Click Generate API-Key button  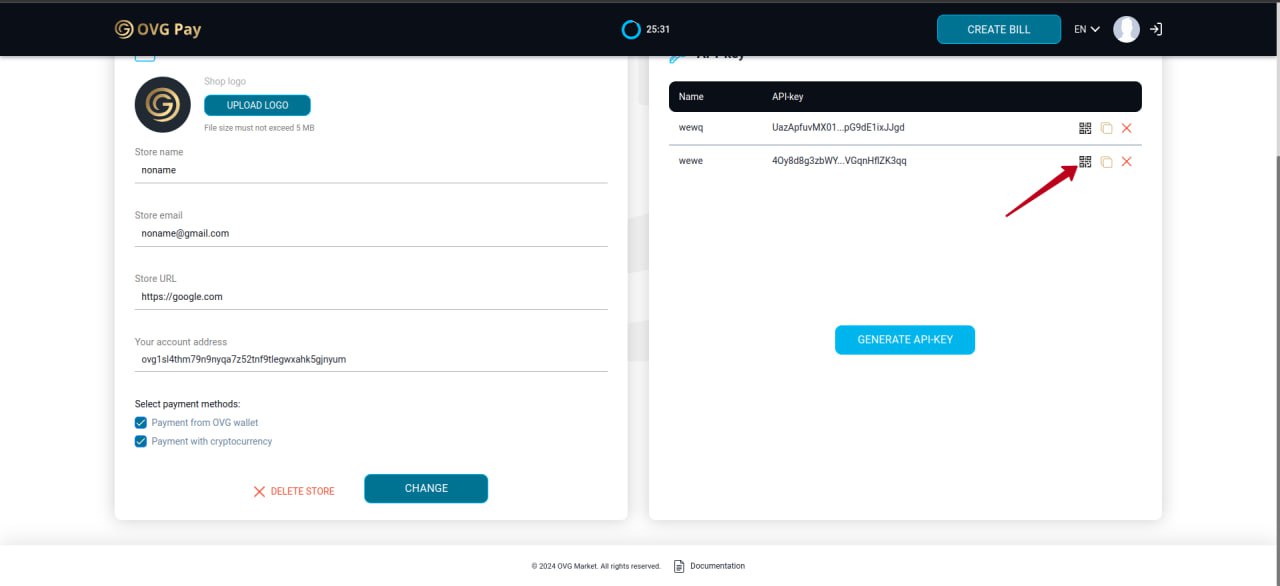click(x=905, y=340)
